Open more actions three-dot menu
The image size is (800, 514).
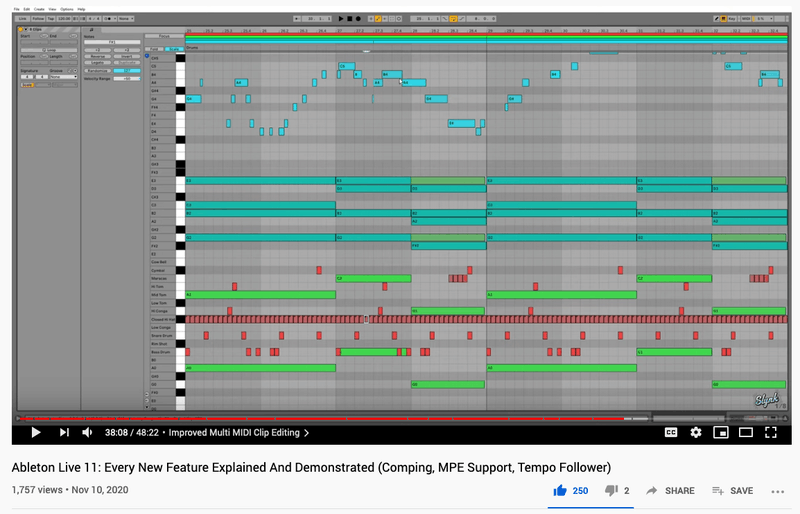778,492
